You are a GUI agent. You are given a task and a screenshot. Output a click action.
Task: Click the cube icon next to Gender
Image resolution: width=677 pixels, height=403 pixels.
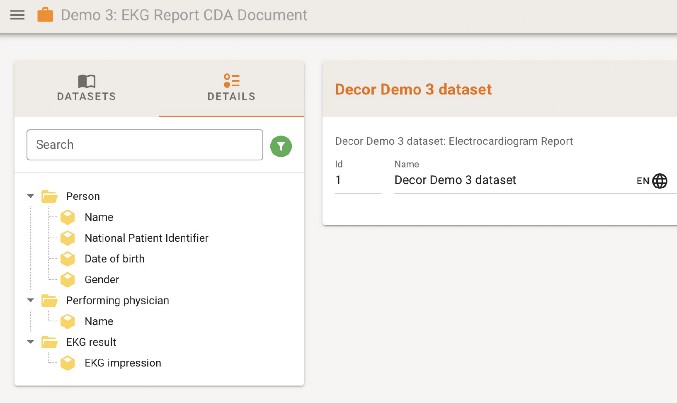68,280
